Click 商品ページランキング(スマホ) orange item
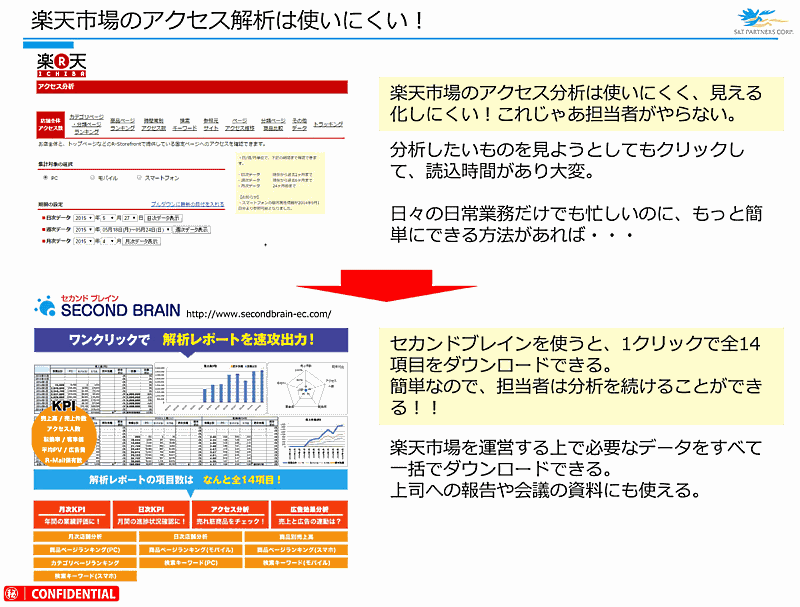The height and width of the screenshot is (607, 800). pyautogui.click(x=296, y=550)
